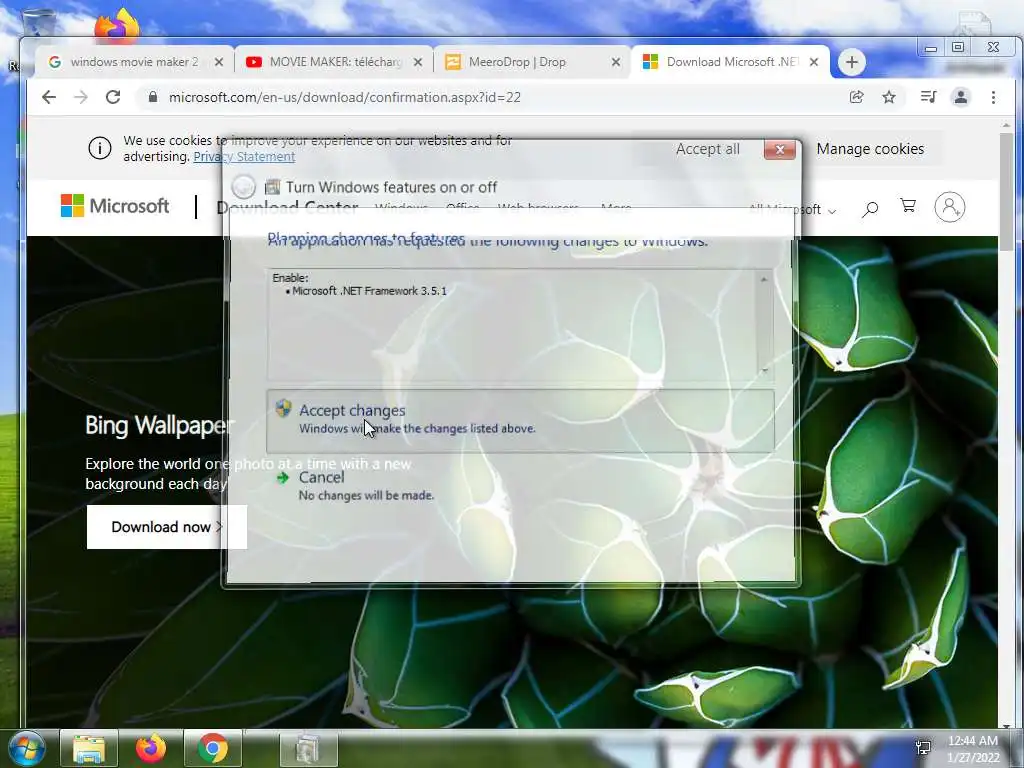Open the media control playlist icon

coord(928,97)
